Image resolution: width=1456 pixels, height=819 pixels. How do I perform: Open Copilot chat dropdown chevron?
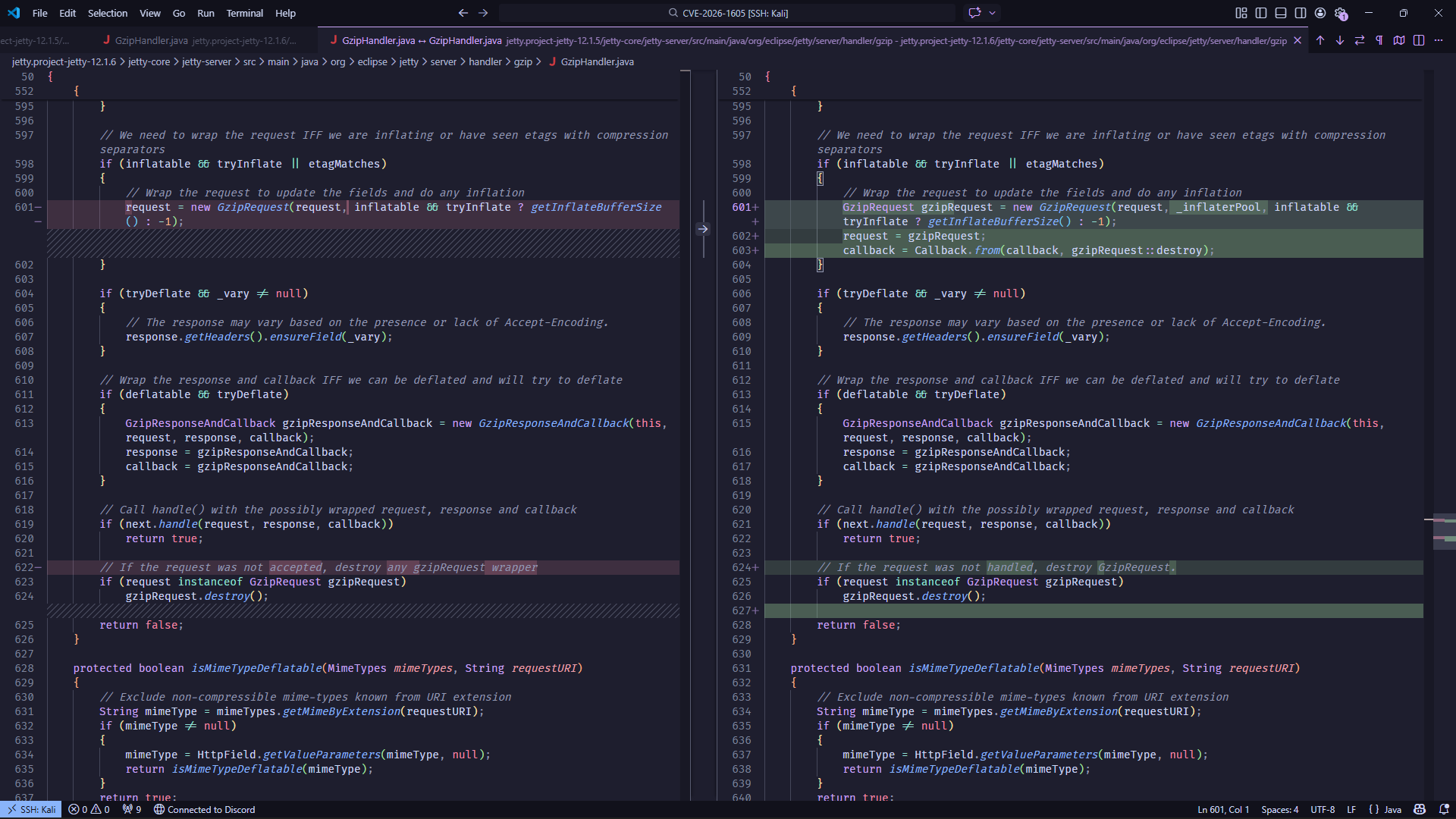coord(992,13)
